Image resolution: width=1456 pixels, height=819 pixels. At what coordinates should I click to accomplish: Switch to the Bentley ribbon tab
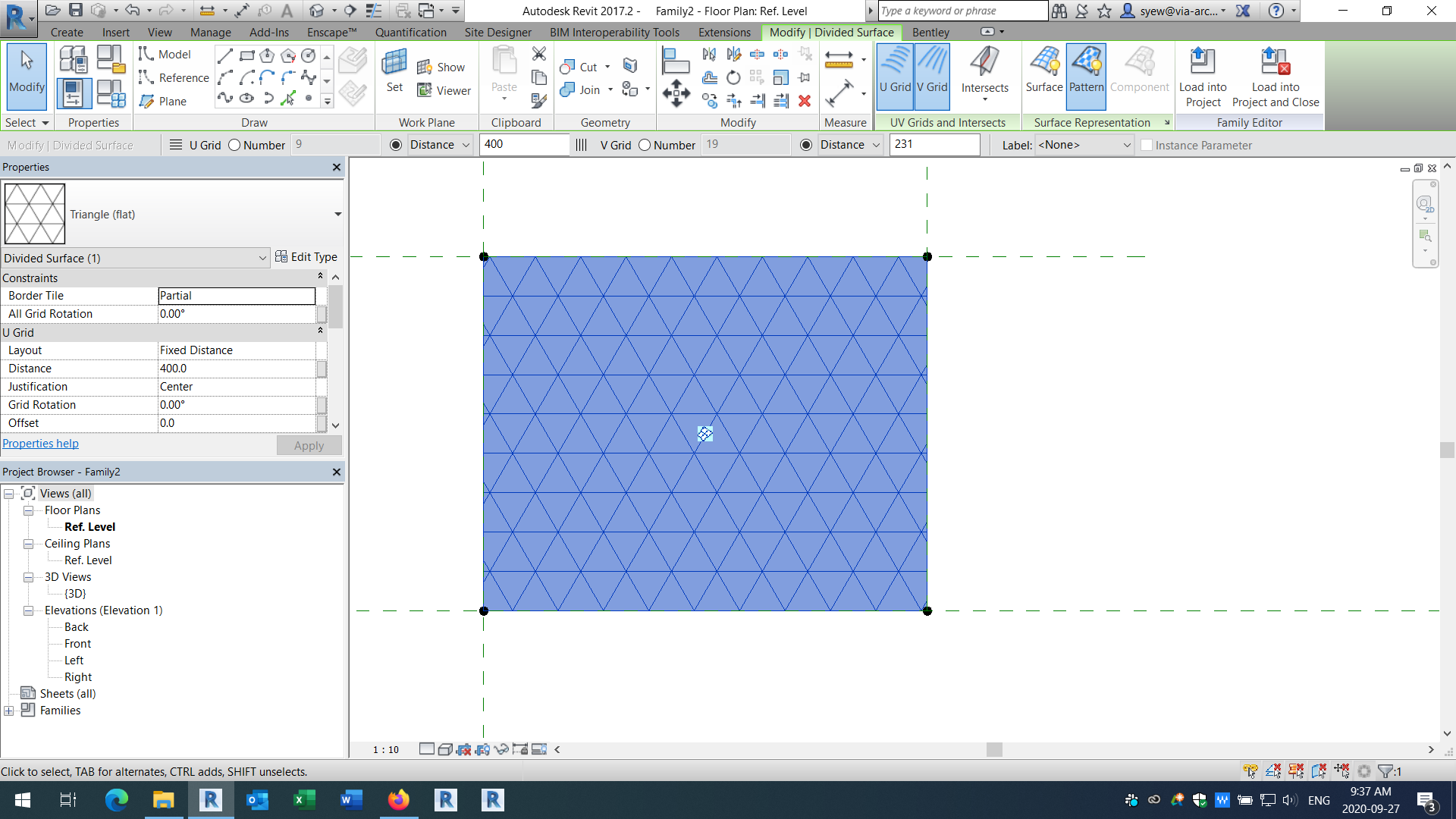(930, 32)
